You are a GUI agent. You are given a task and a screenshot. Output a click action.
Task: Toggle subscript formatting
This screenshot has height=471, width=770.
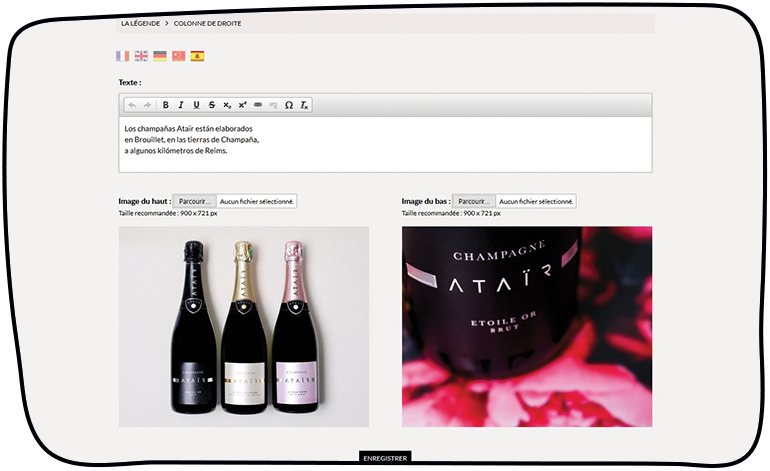point(227,105)
